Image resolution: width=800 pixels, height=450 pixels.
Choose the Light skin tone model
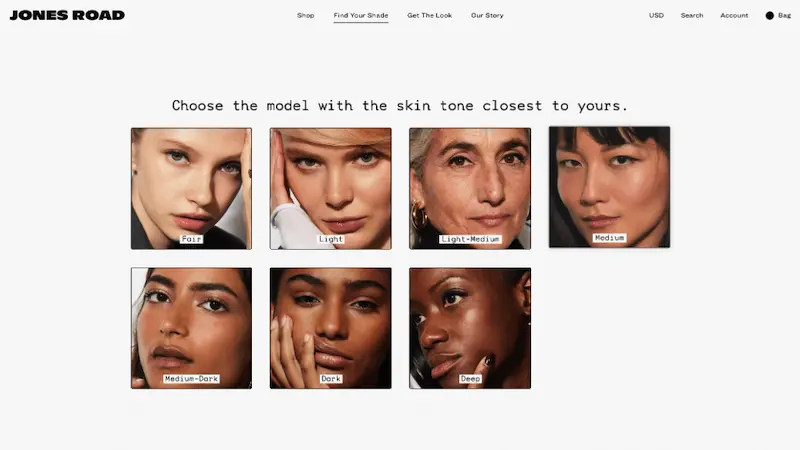pos(331,188)
